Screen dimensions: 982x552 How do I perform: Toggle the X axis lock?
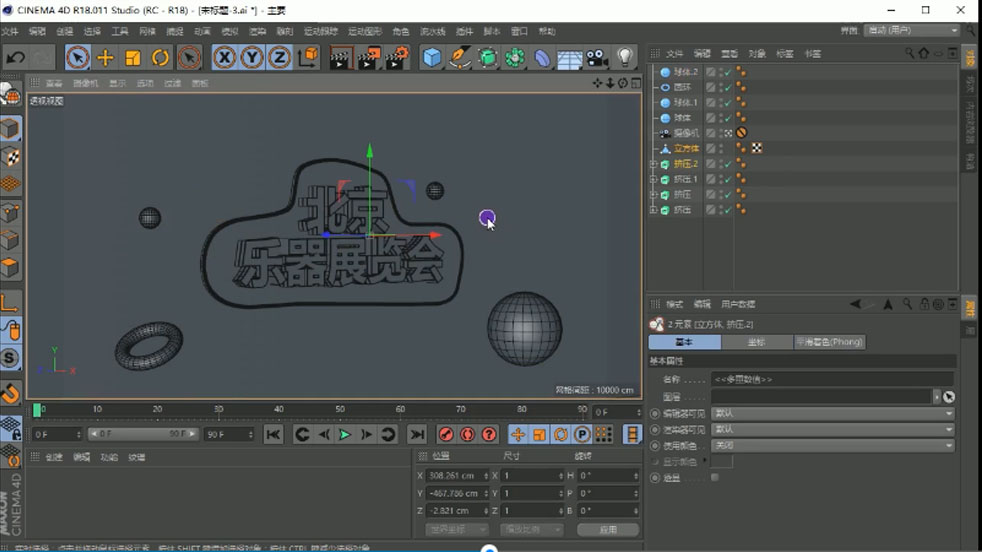click(x=224, y=58)
